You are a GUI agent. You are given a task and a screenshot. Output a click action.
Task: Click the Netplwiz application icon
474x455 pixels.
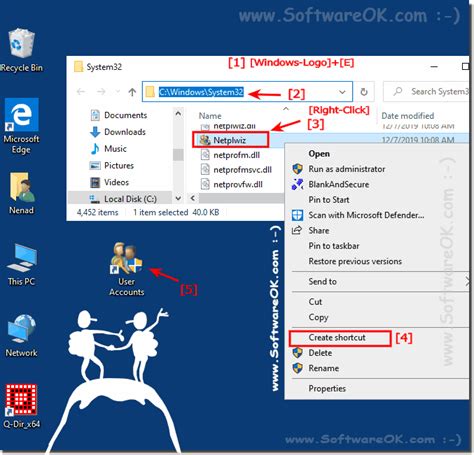pyautogui.click(x=205, y=140)
